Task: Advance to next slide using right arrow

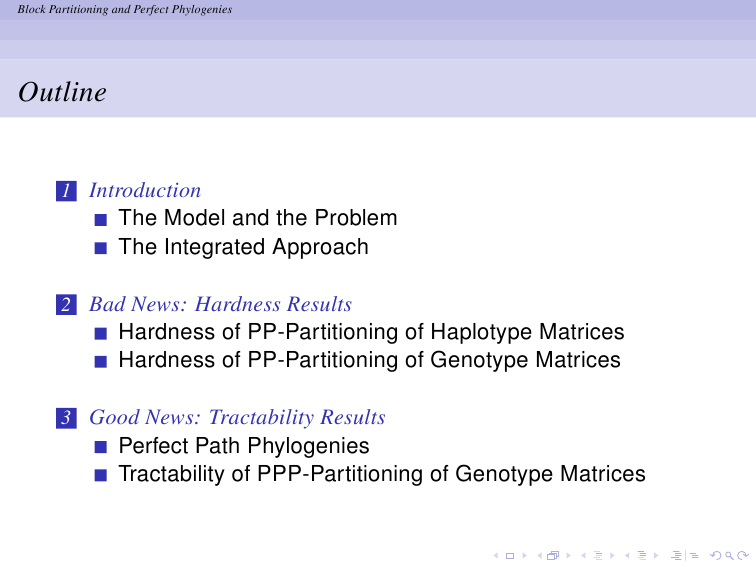Action: coord(525,556)
